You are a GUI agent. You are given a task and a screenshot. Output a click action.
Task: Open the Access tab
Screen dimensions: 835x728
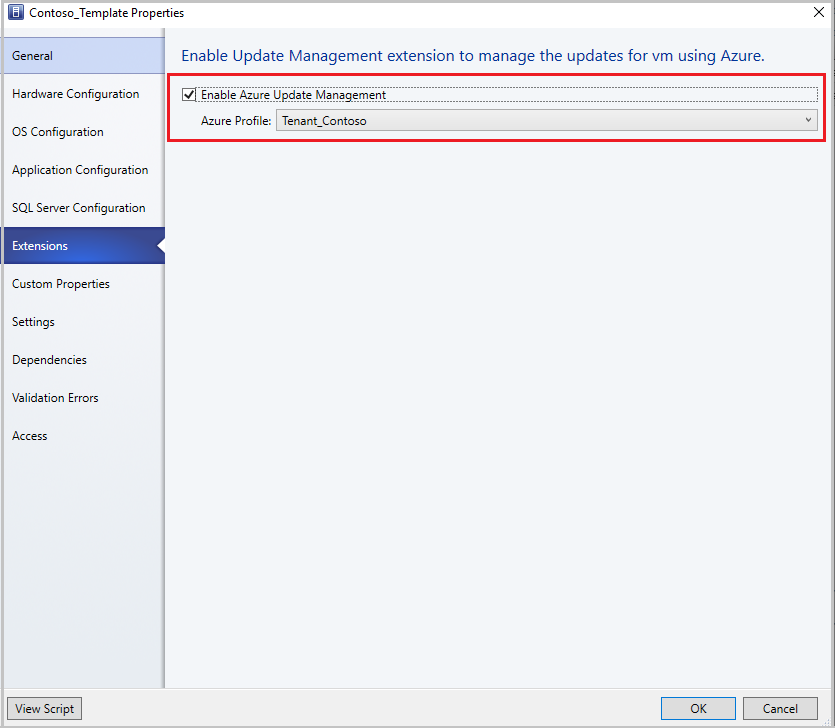click(84, 436)
